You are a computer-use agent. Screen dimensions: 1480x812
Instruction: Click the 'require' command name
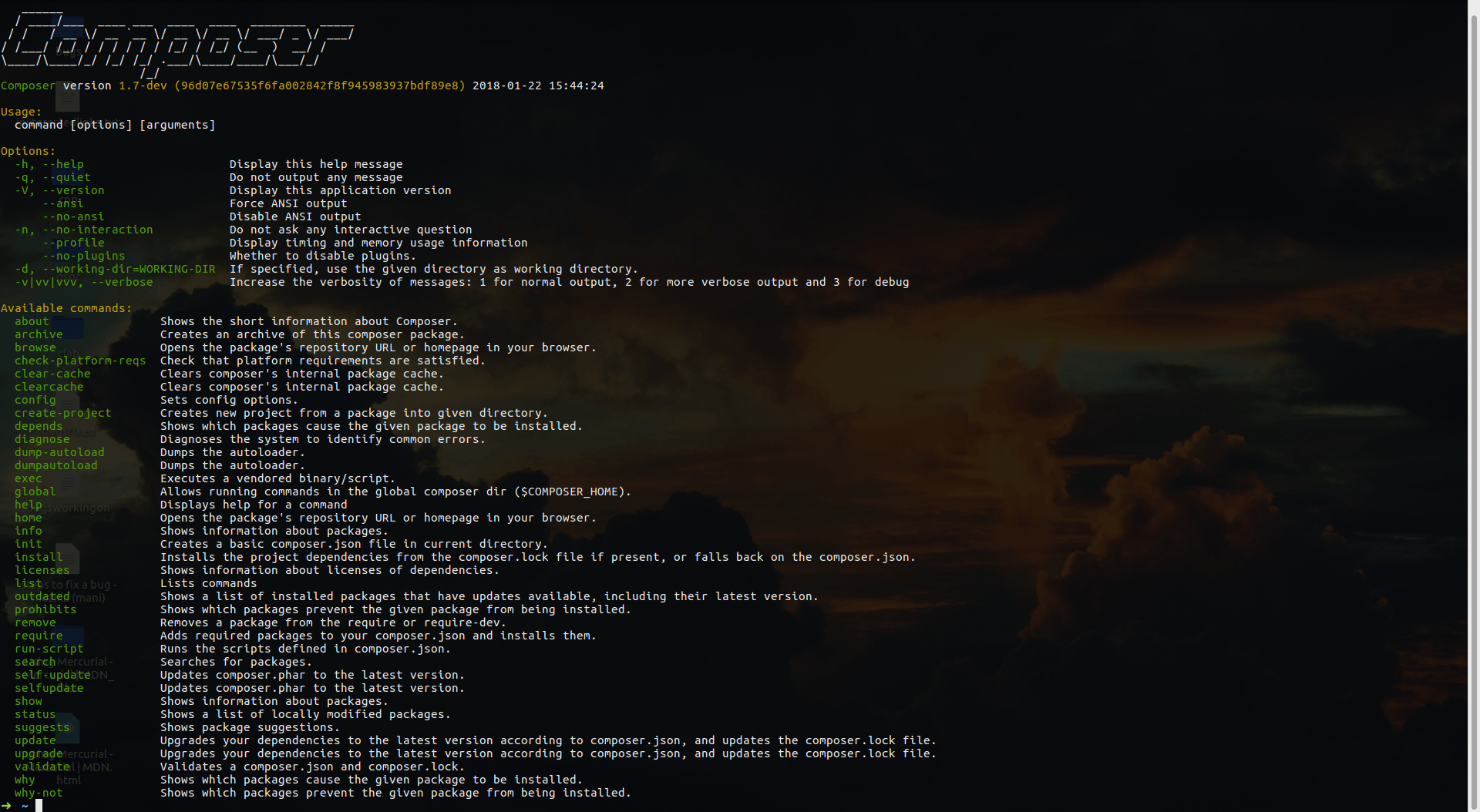[39, 636]
